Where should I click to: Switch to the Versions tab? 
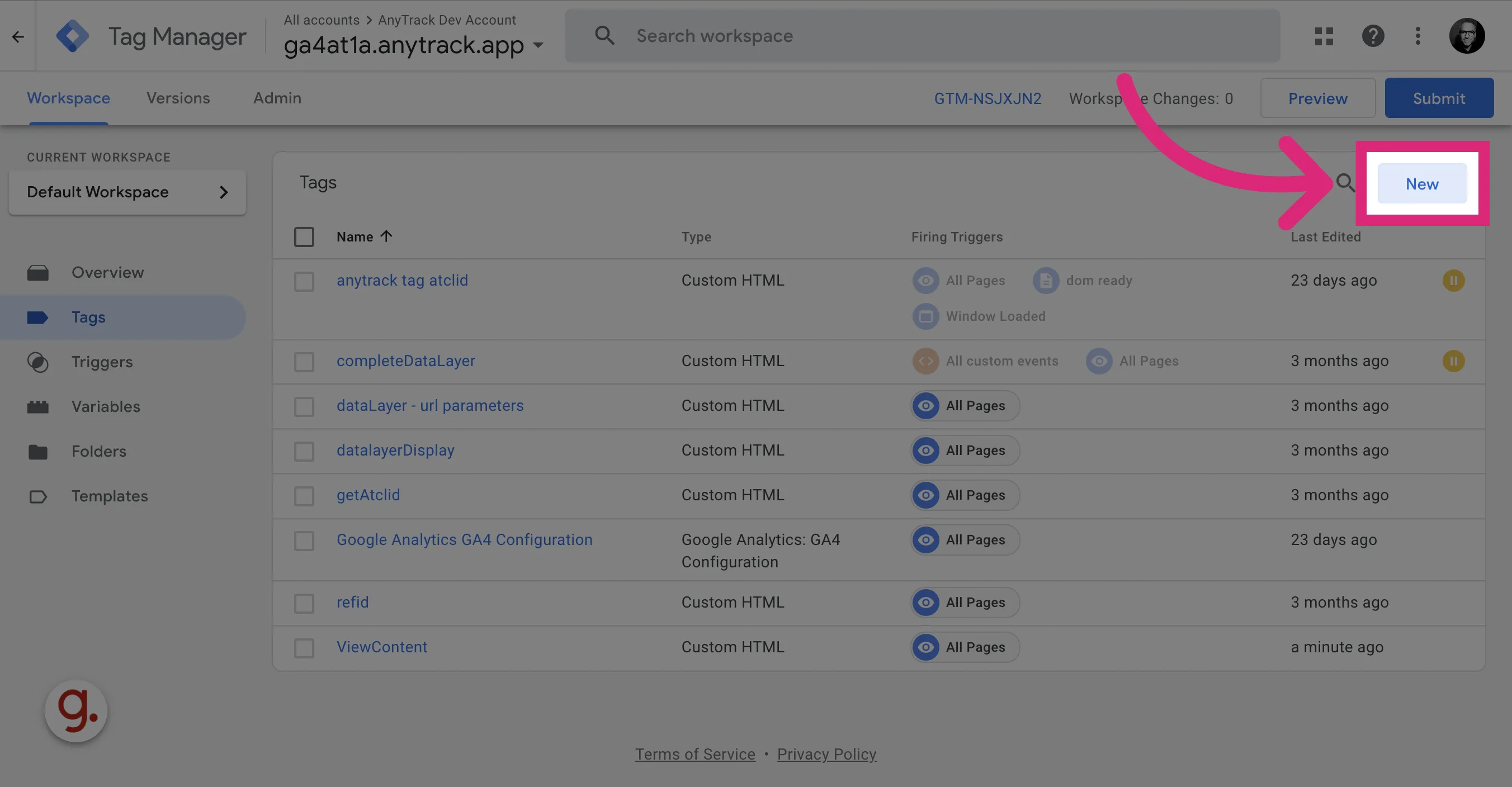coord(178,98)
